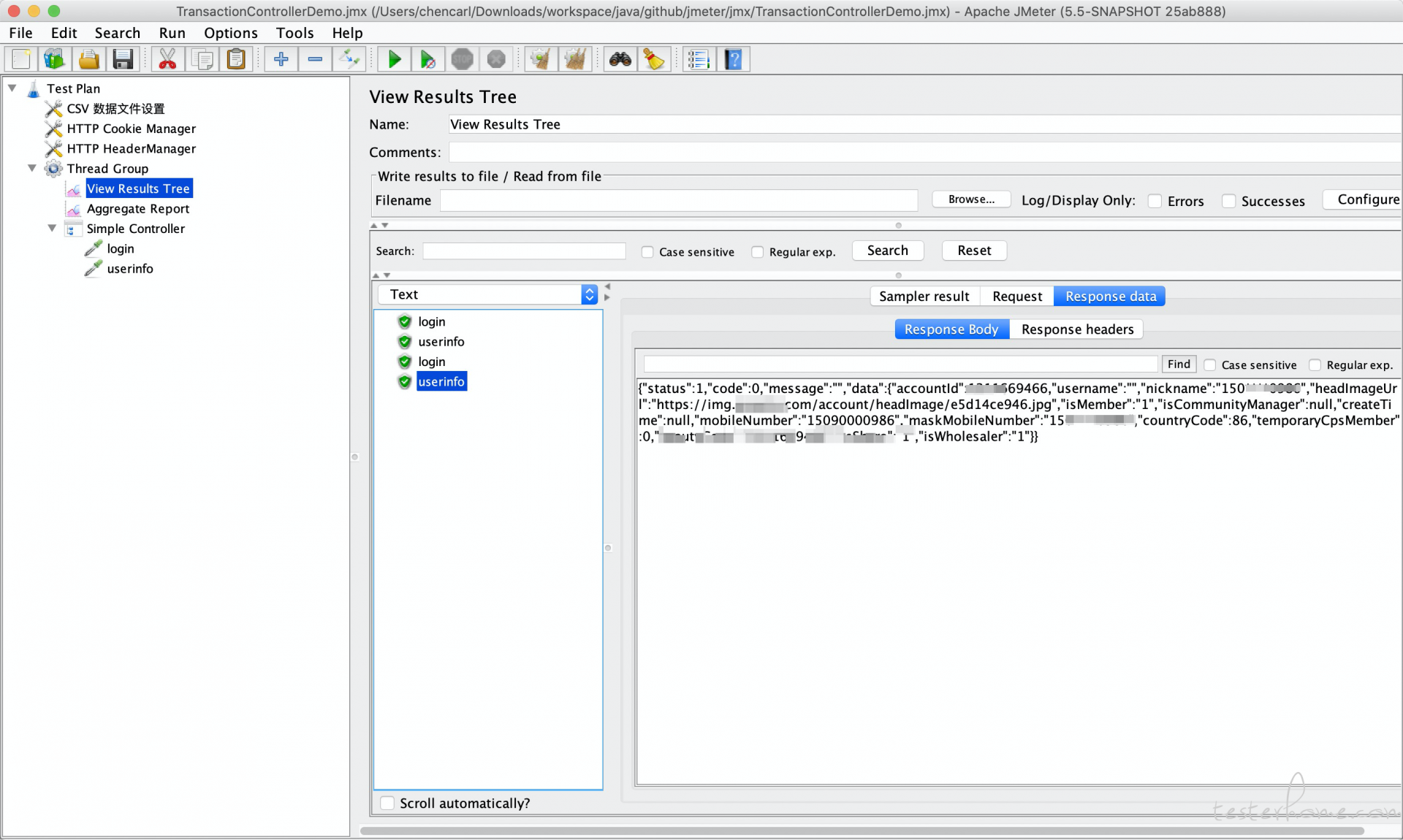Click the Name input field
1403x840 pixels.
(x=925, y=124)
